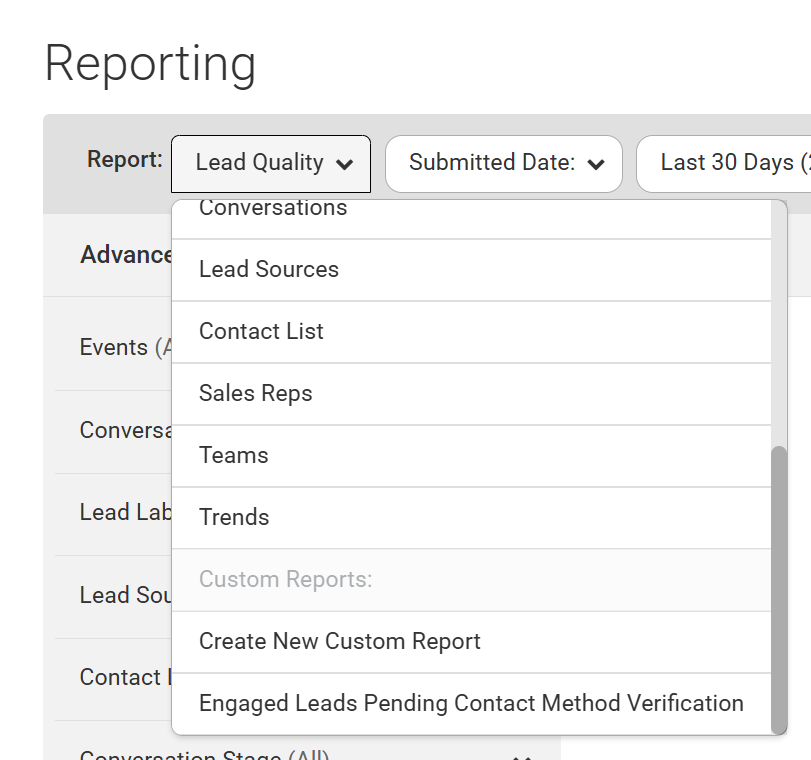This screenshot has width=811, height=760.
Task: Click the dropdown list scrollbar thumb
Action: coord(779,589)
